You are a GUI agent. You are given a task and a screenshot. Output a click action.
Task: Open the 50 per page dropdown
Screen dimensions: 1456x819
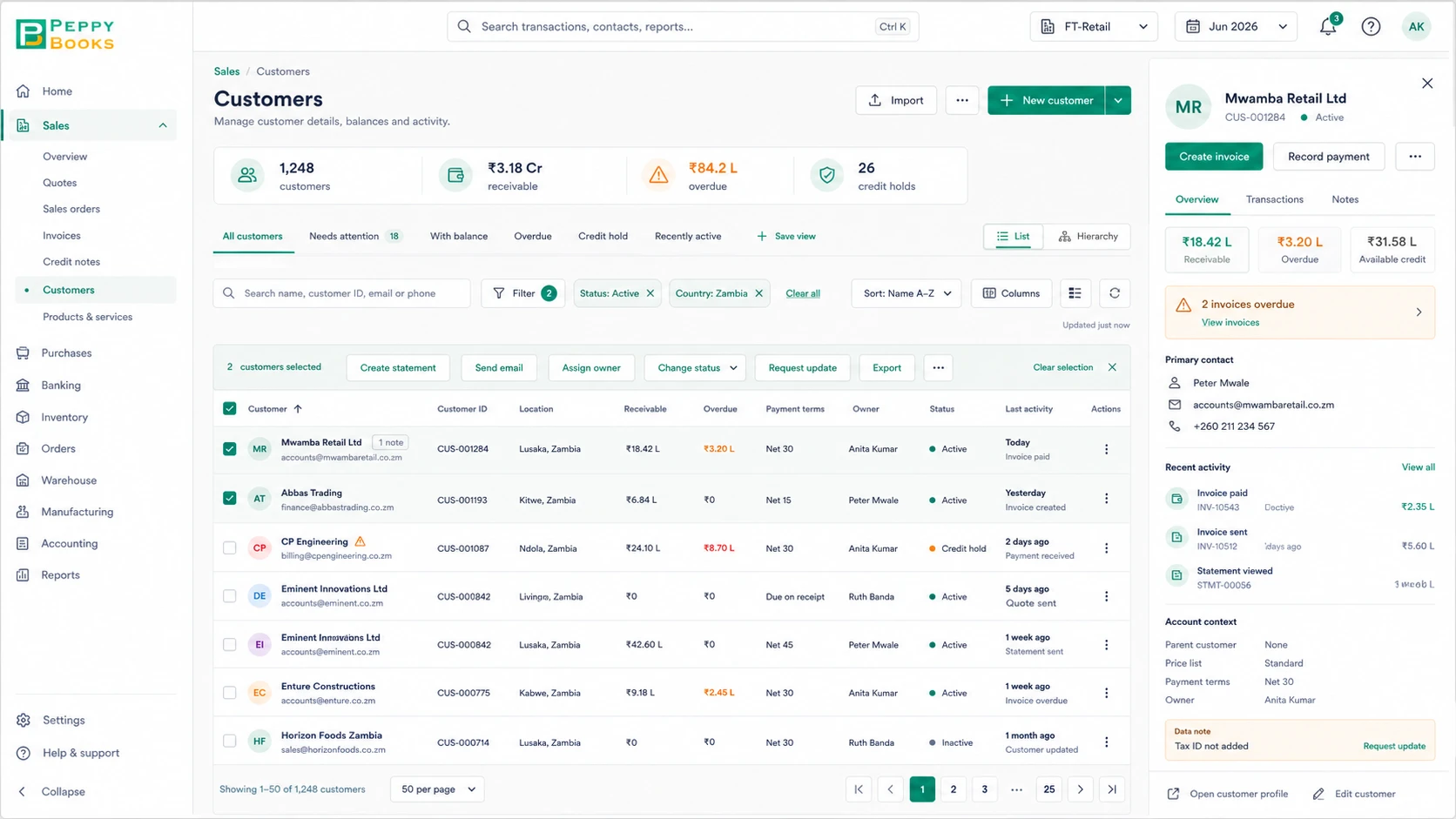click(438, 789)
